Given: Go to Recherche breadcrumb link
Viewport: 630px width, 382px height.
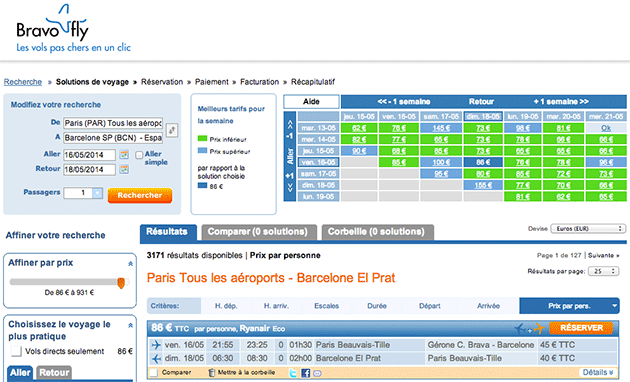Looking at the screenshot, I should click(x=23, y=82).
